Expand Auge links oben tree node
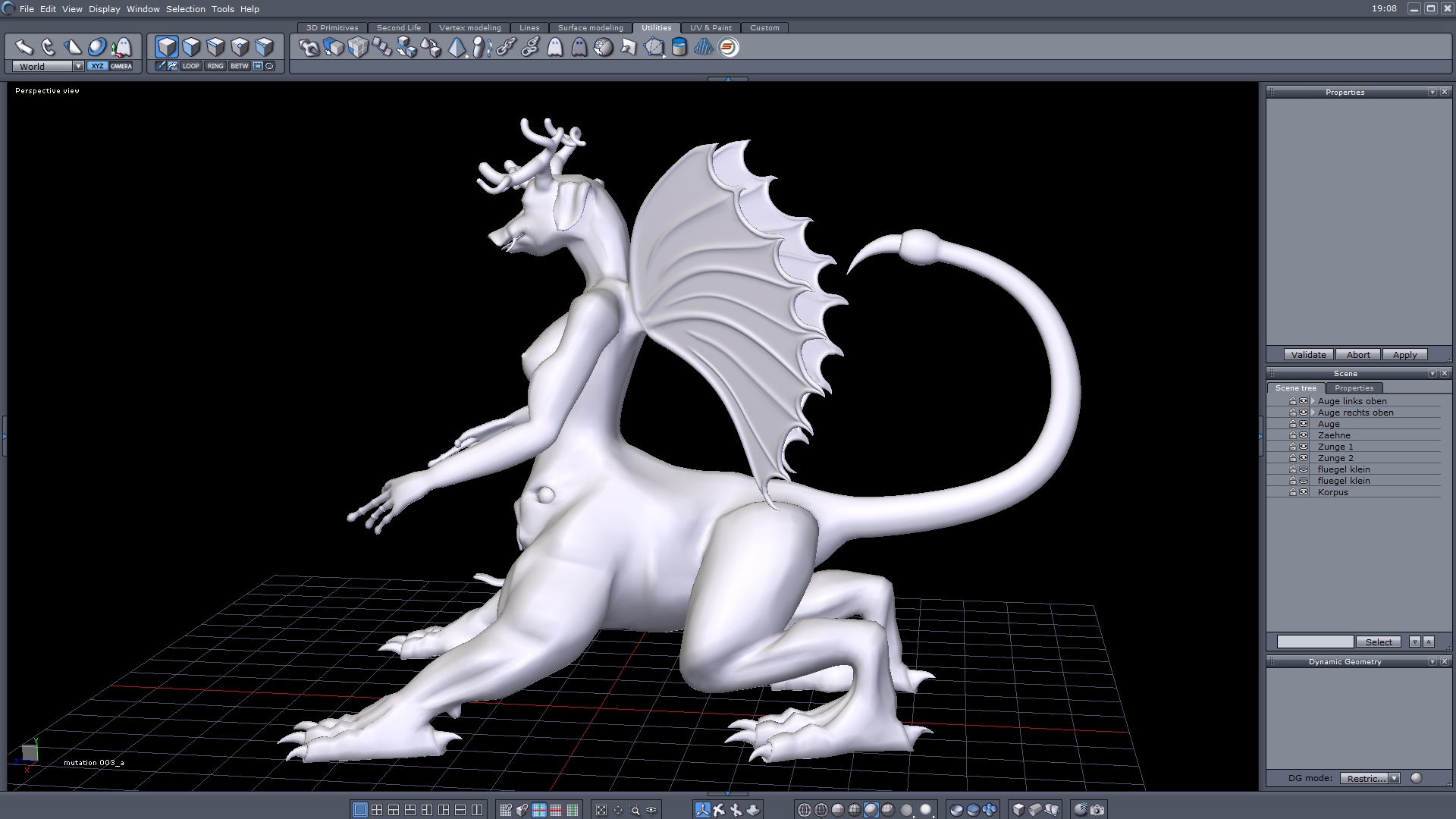Image resolution: width=1456 pixels, height=819 pixels. [x=1313, y=401]
